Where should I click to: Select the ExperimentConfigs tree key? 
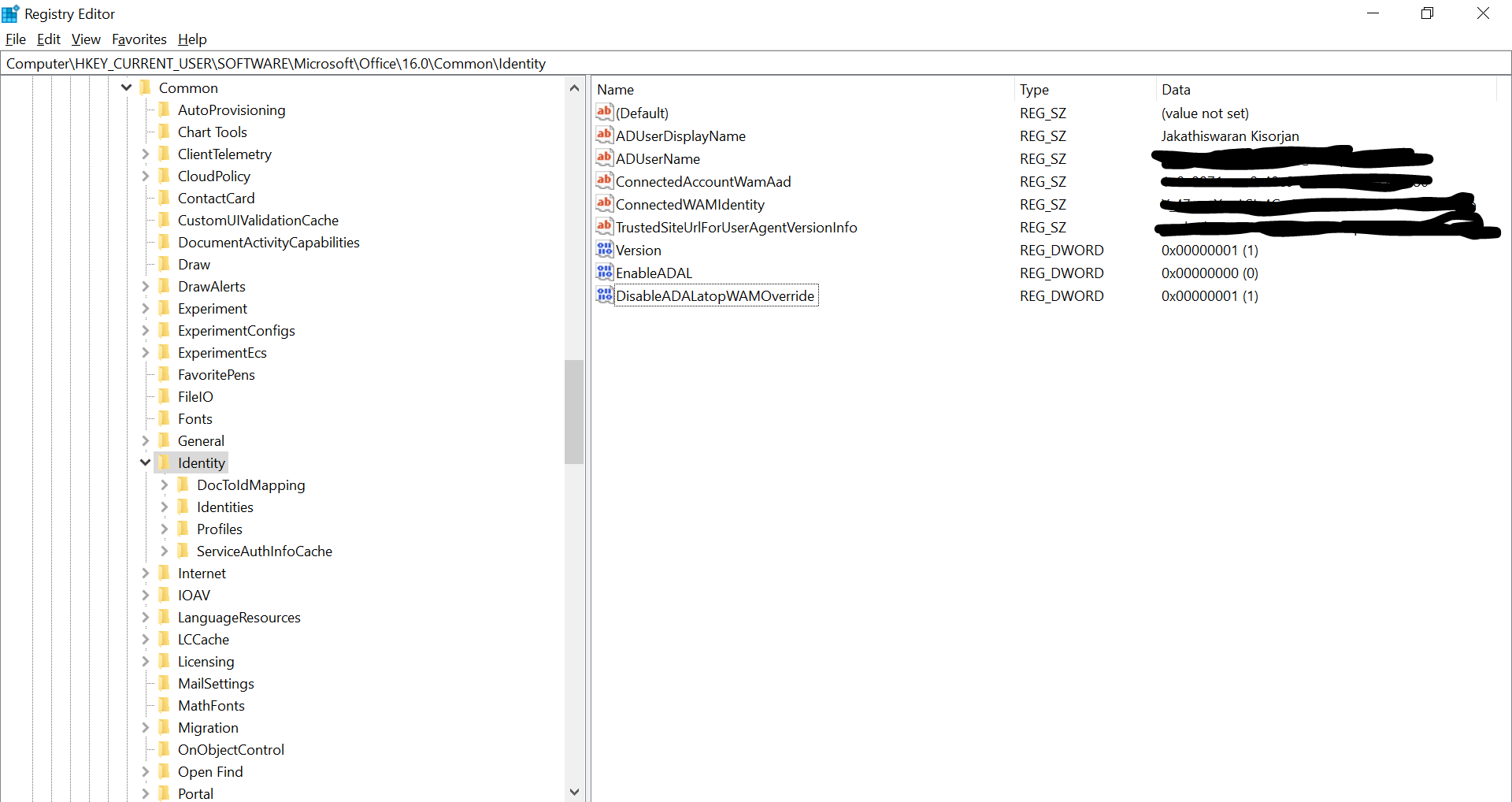(236, 330)
